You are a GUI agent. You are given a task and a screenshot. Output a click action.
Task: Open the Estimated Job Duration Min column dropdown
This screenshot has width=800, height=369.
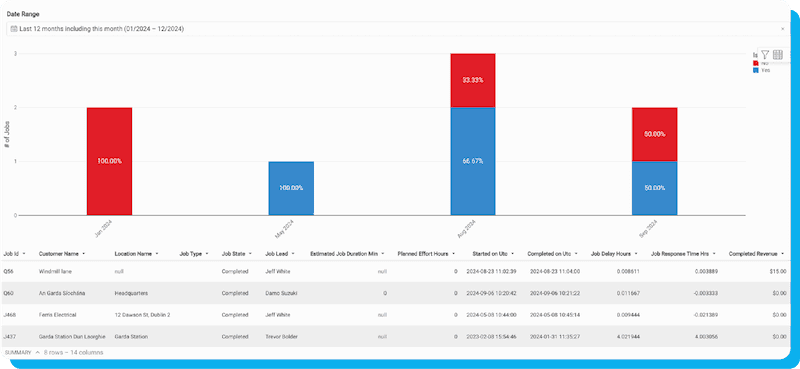pos(383,254)
